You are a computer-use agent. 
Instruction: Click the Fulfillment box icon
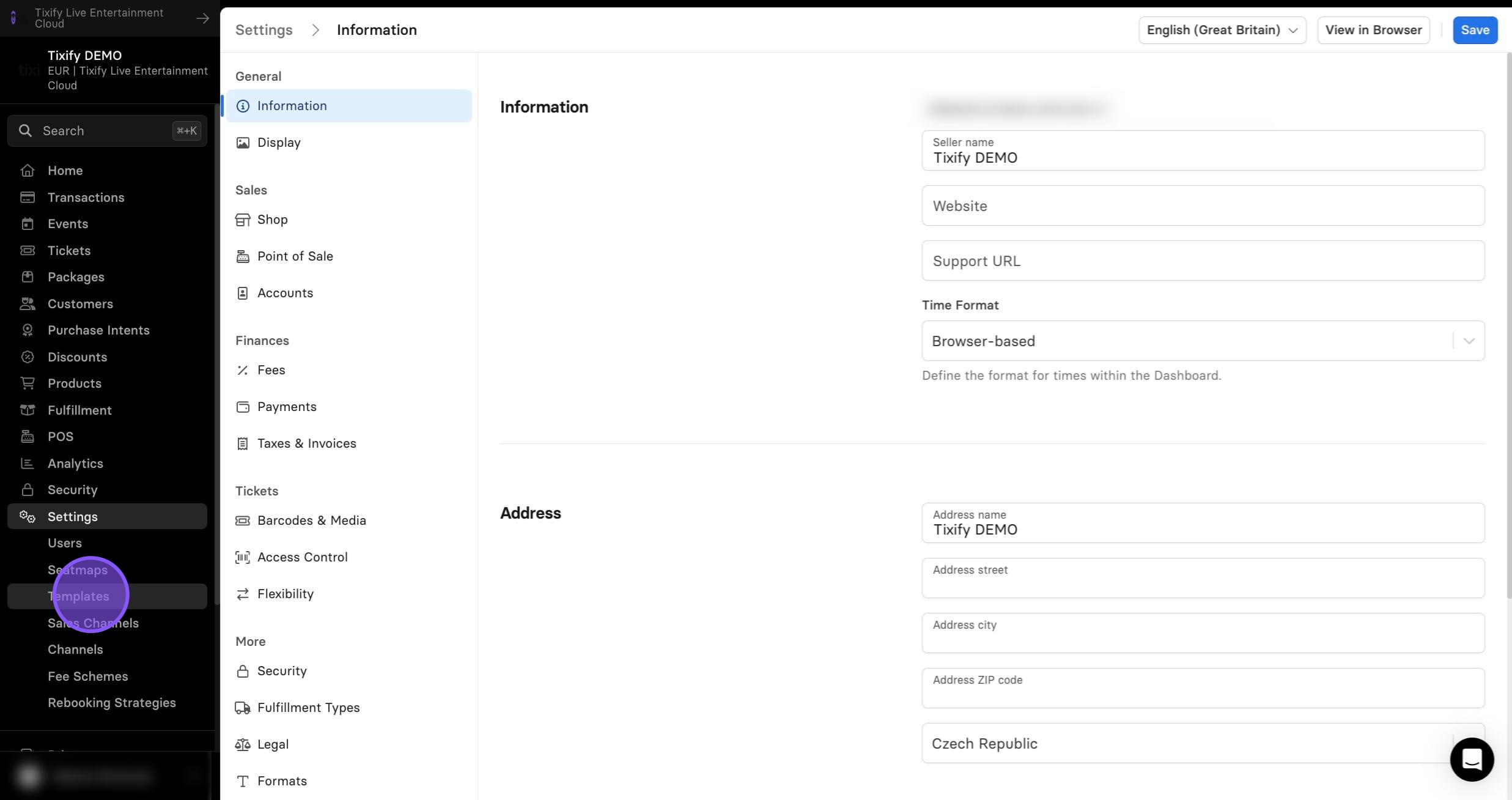[x=27, y=410]
